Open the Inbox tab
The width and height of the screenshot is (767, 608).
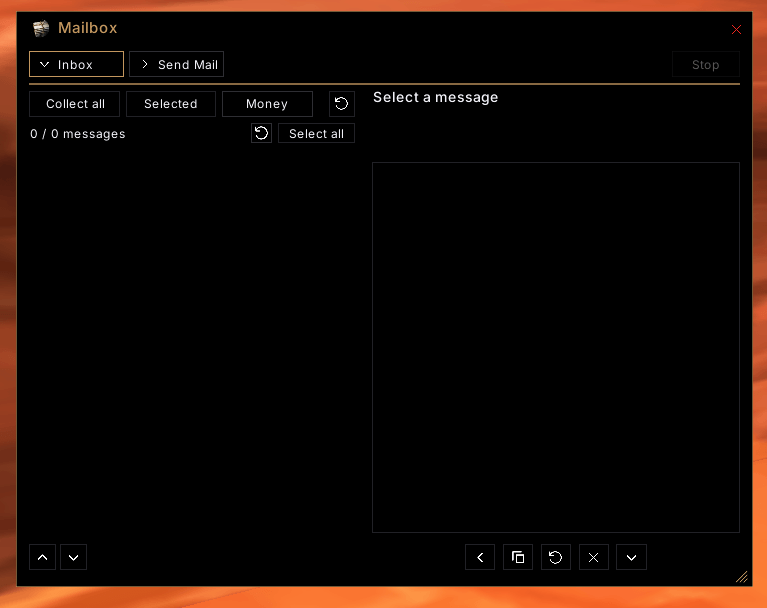[x=76, y=64]
